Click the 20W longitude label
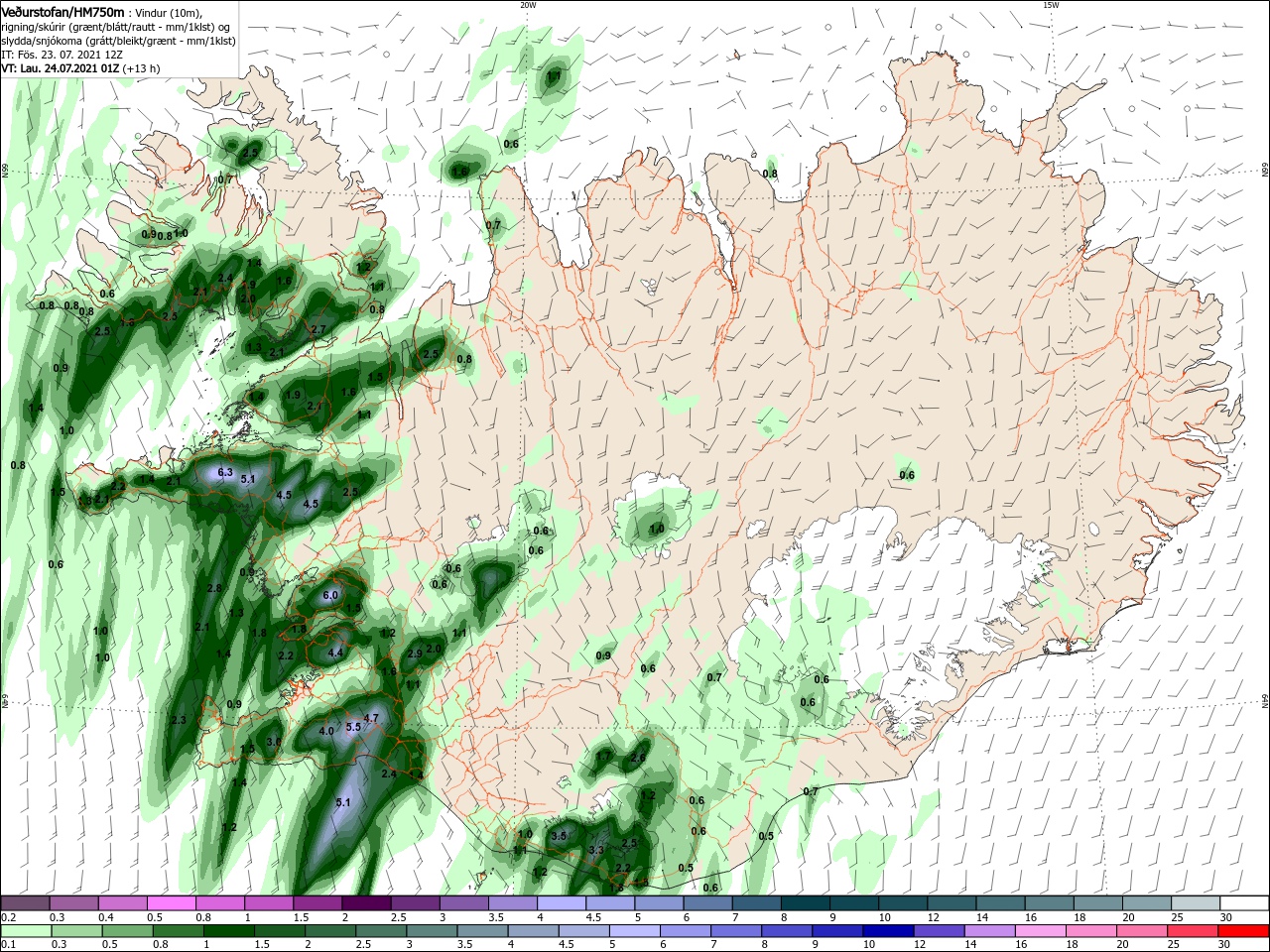This screenshot has height=952, width=1270. point(527,5)
